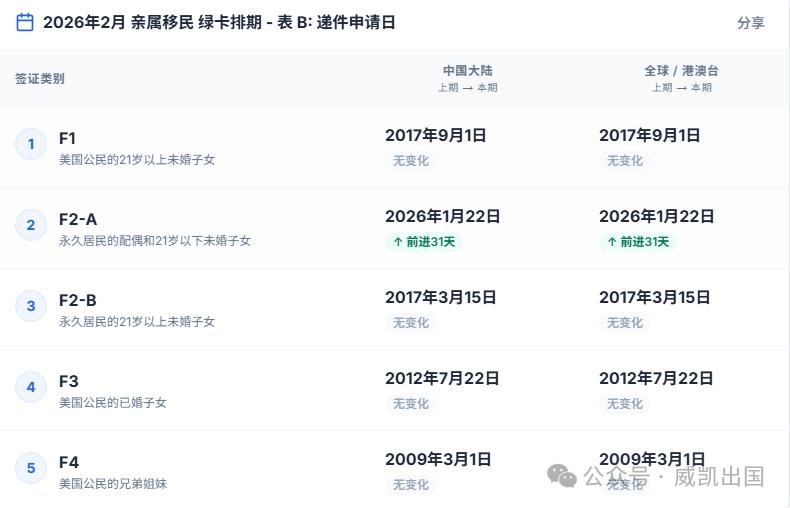Screen dimensions: 790x508
Task: Select the number 3 badge for F2-B
Action: coord(31,306)
